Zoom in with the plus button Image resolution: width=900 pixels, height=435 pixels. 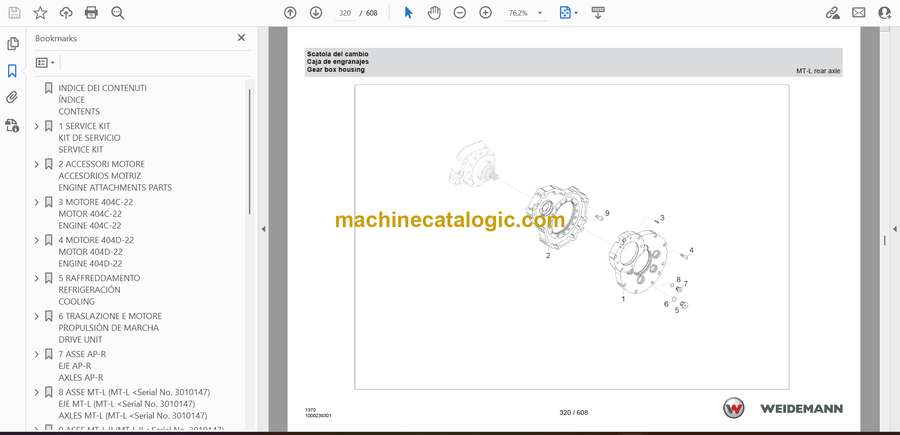coord(486,13)
